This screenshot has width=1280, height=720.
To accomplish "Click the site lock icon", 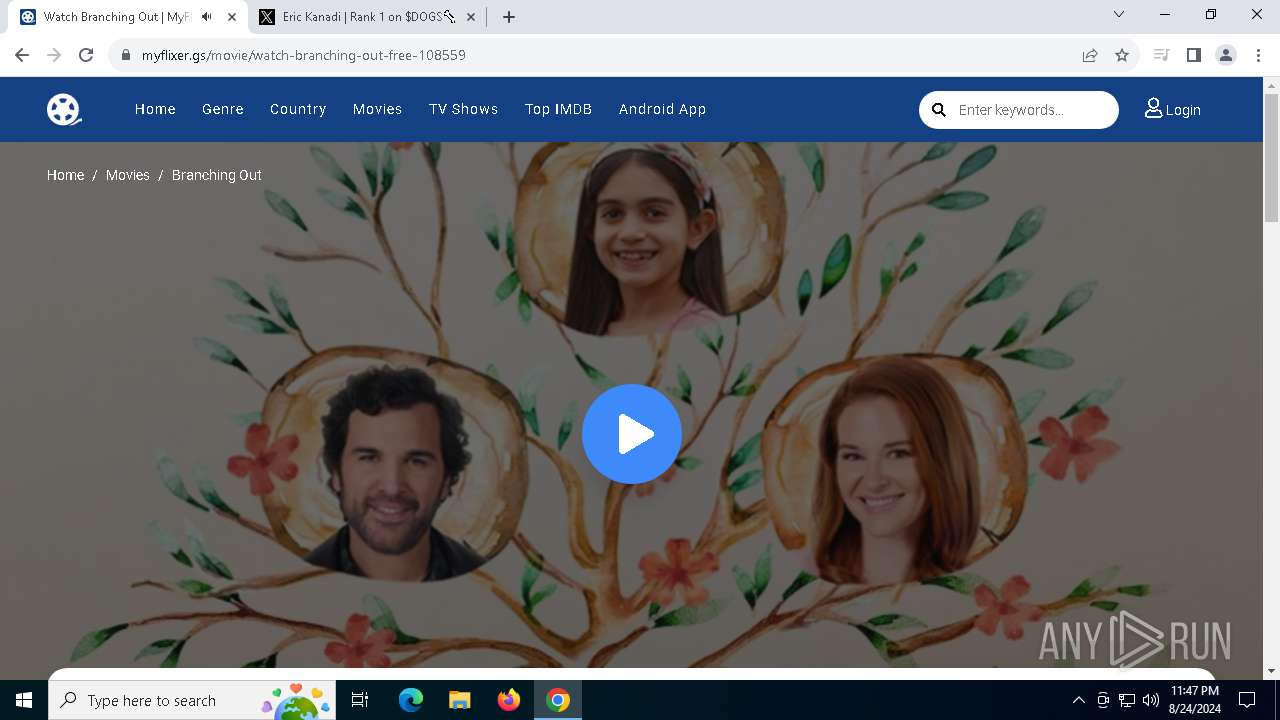I will [126, 55].
